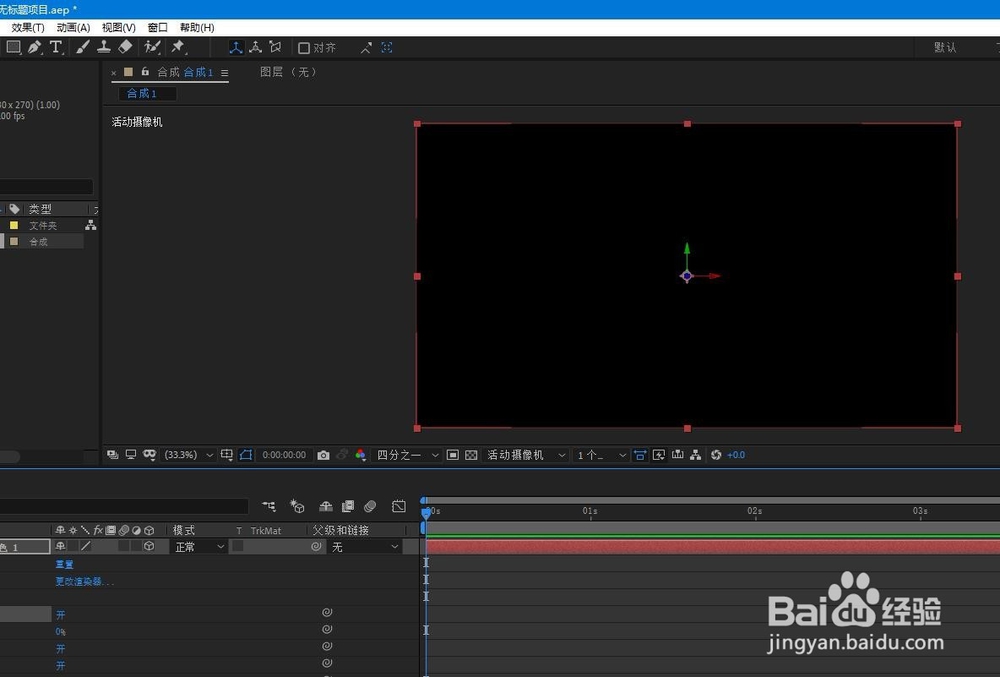Open the 1个 view layout dropdown
The height and width of the screenshot is (677, 1000).
601,455
